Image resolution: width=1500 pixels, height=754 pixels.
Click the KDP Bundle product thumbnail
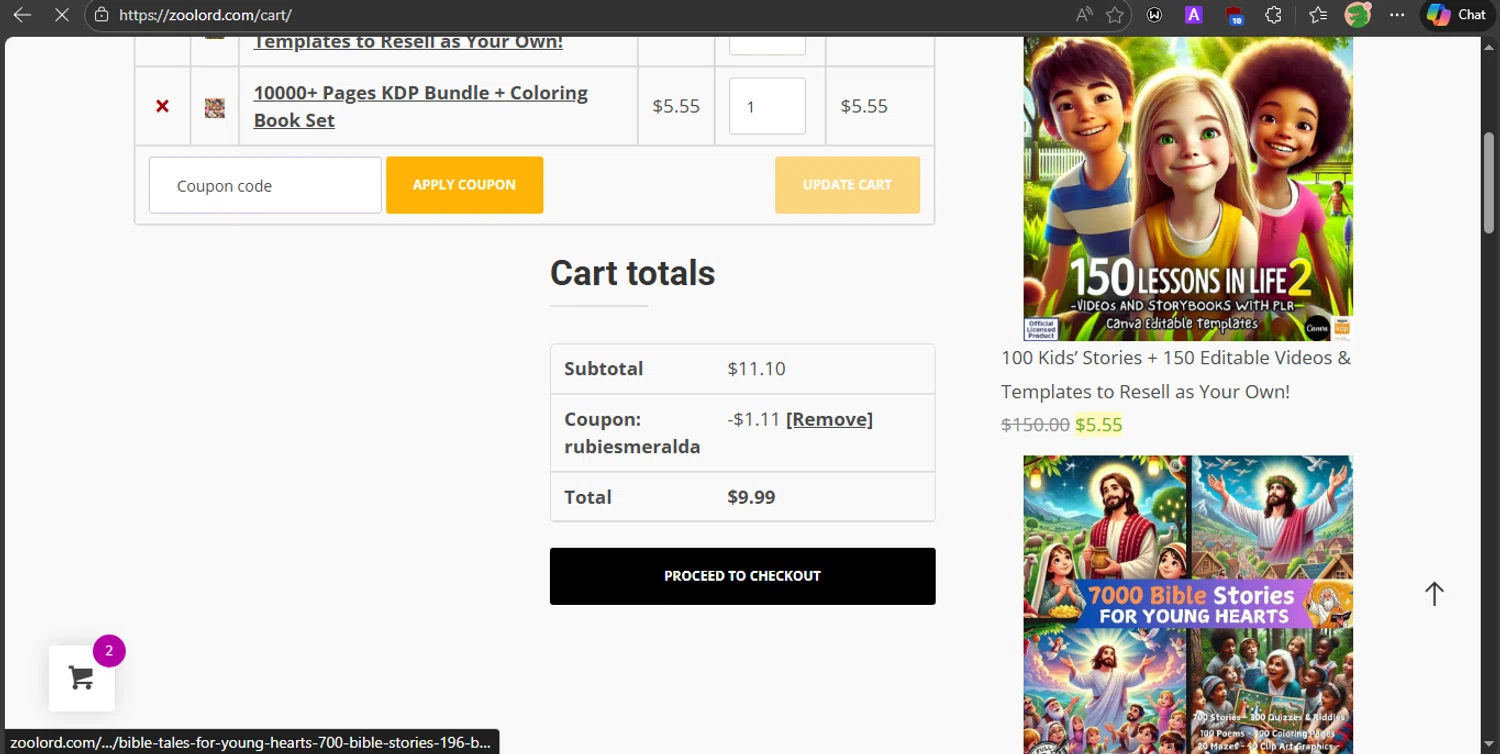214,108
